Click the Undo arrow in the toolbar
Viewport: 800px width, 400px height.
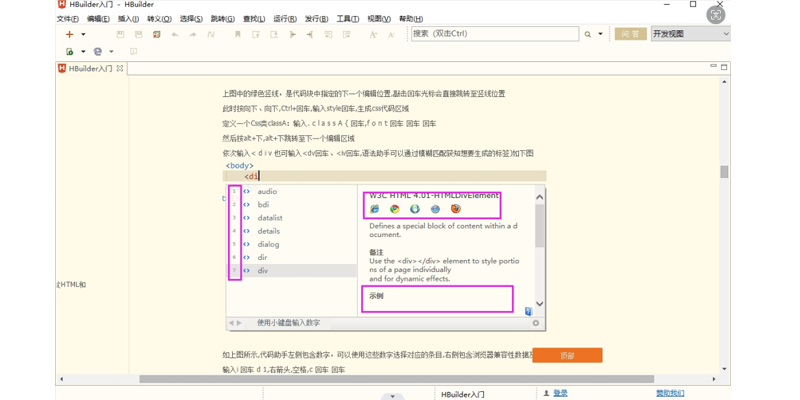[x=174, y=35]
